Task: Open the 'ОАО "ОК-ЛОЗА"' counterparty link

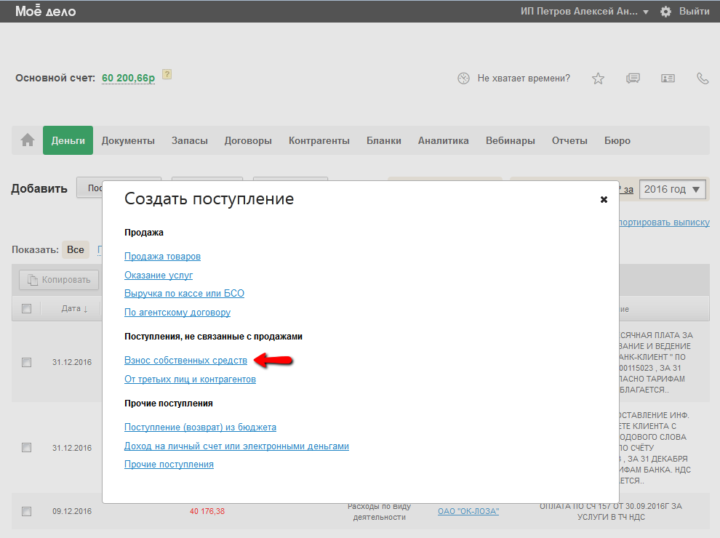Action: click(x=468, y=511)
